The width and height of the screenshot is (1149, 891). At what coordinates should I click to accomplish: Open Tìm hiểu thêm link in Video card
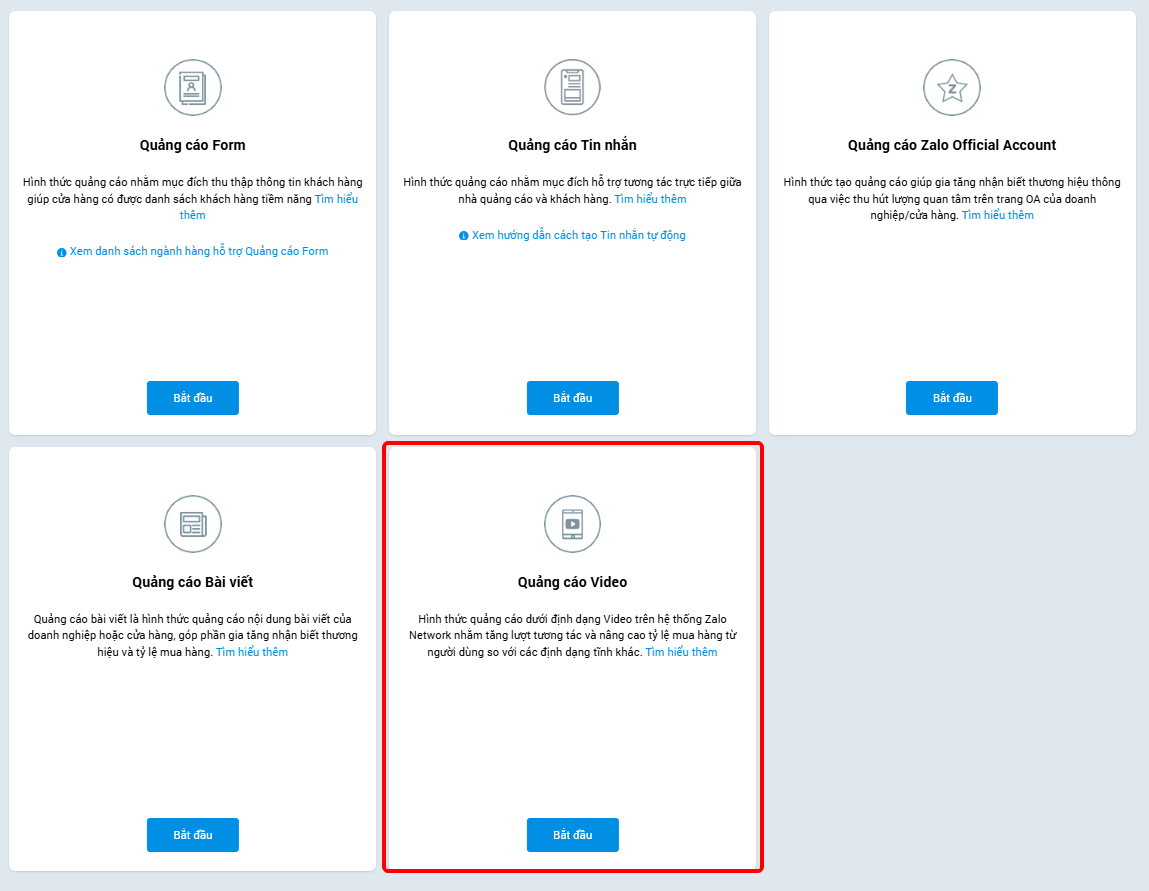tap(681, 652)
